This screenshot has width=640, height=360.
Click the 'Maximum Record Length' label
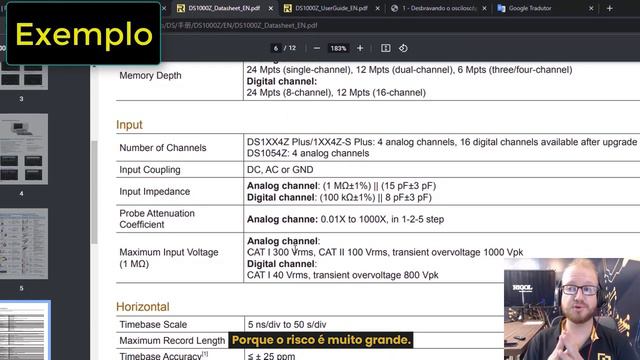click(x=172, y=340)
